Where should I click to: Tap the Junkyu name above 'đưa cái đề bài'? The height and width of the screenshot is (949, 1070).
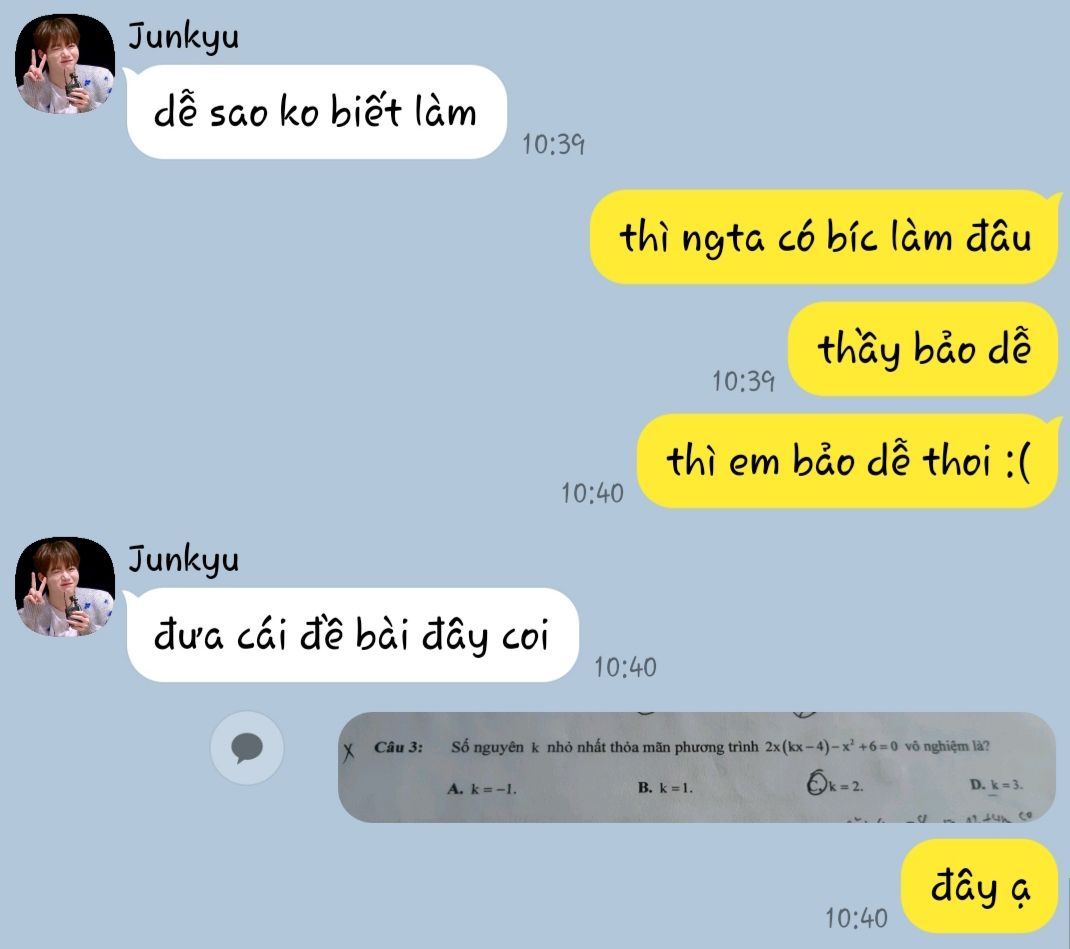184,559
